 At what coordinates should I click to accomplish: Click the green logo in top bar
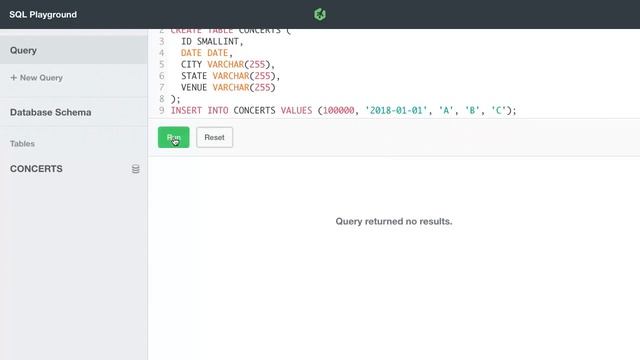[320, 14]
